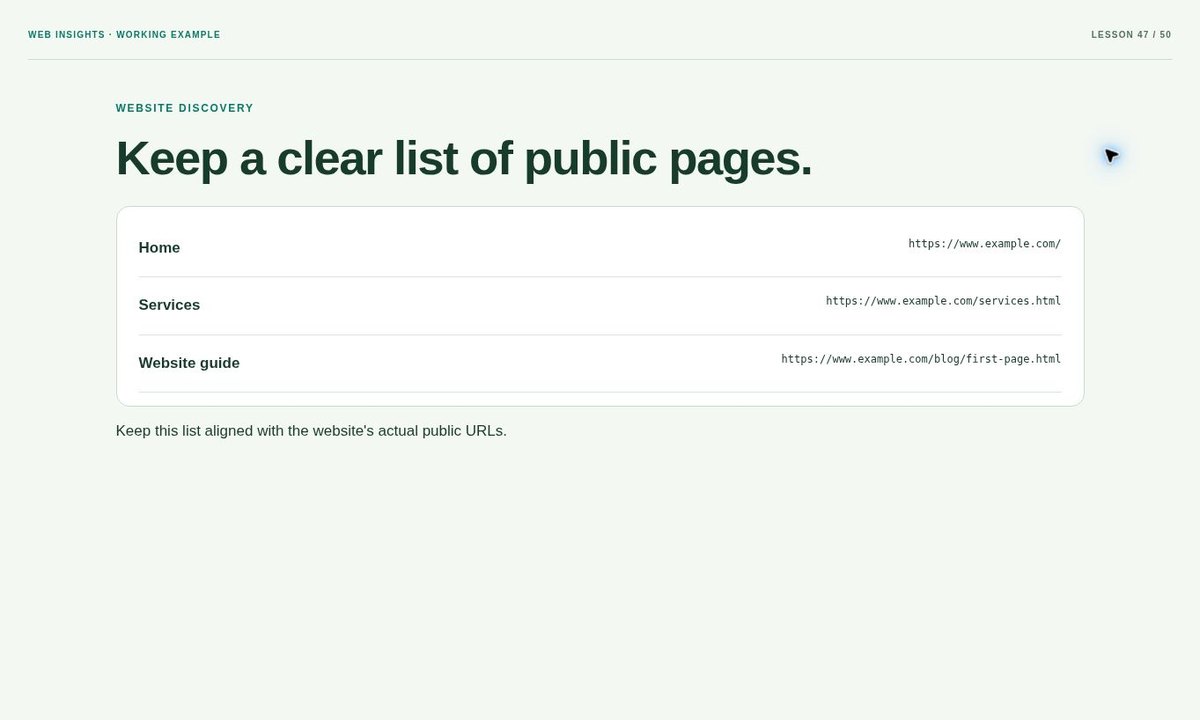The width and height of the screenshot is (1200, 720).
Task: Click the Website guide row label
Action: pos(189,363)
